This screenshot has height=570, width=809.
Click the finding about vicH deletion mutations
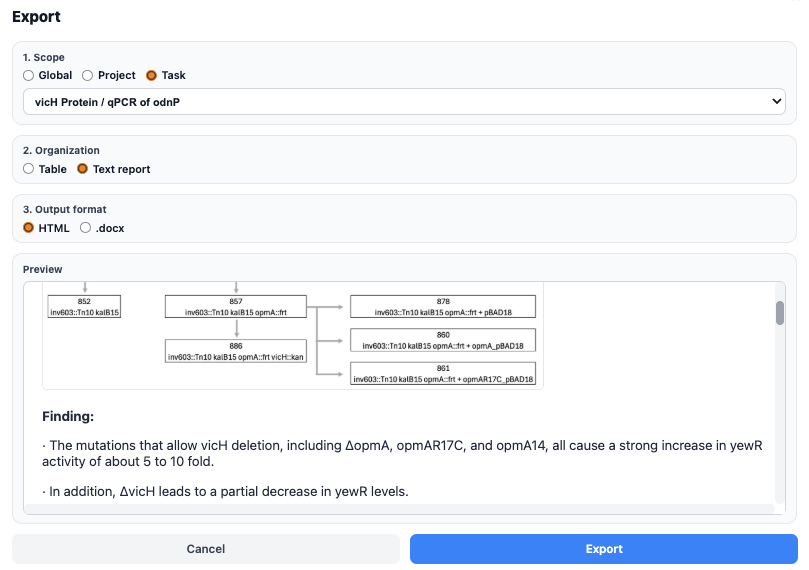[402, 453]
